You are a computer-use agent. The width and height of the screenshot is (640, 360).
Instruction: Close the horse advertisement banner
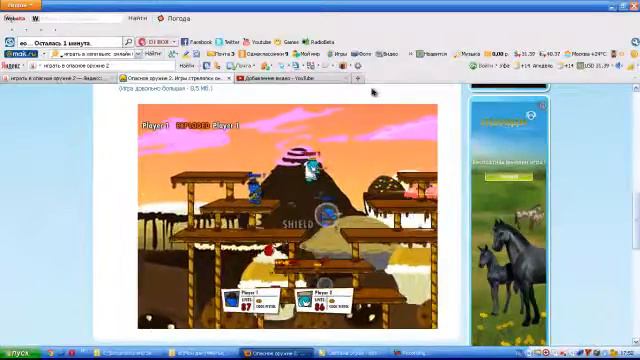tap(542, 106)
